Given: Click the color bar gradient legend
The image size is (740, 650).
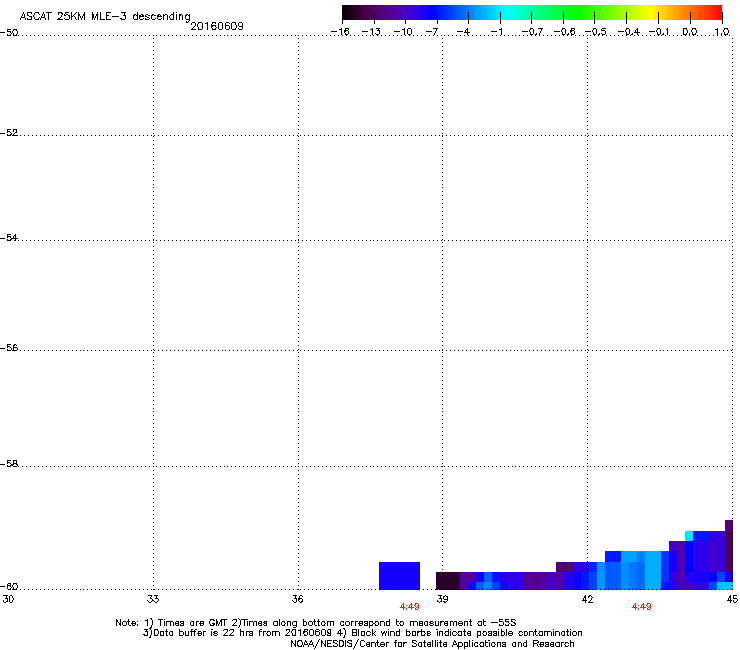Looking at the screenshot, I should (532, 12).
